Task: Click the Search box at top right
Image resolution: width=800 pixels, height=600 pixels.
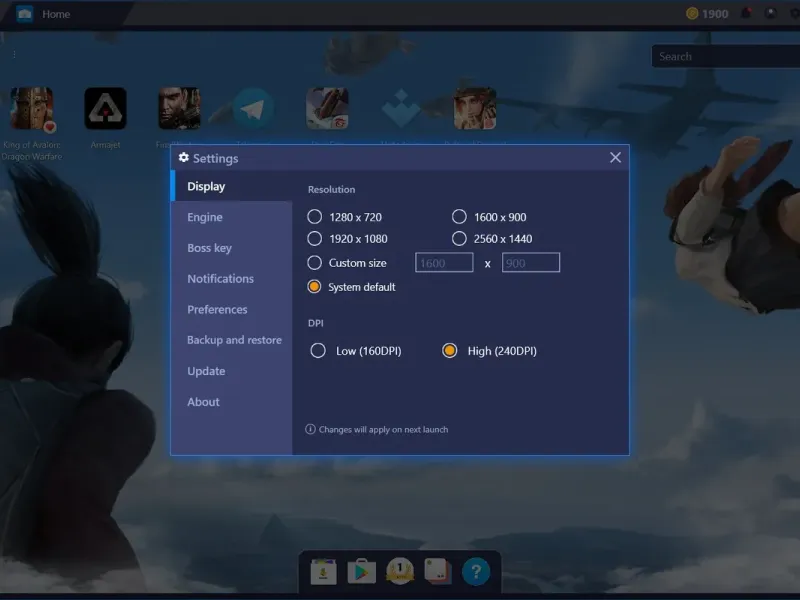Action: pyautogui.click(x=726, y=56)
